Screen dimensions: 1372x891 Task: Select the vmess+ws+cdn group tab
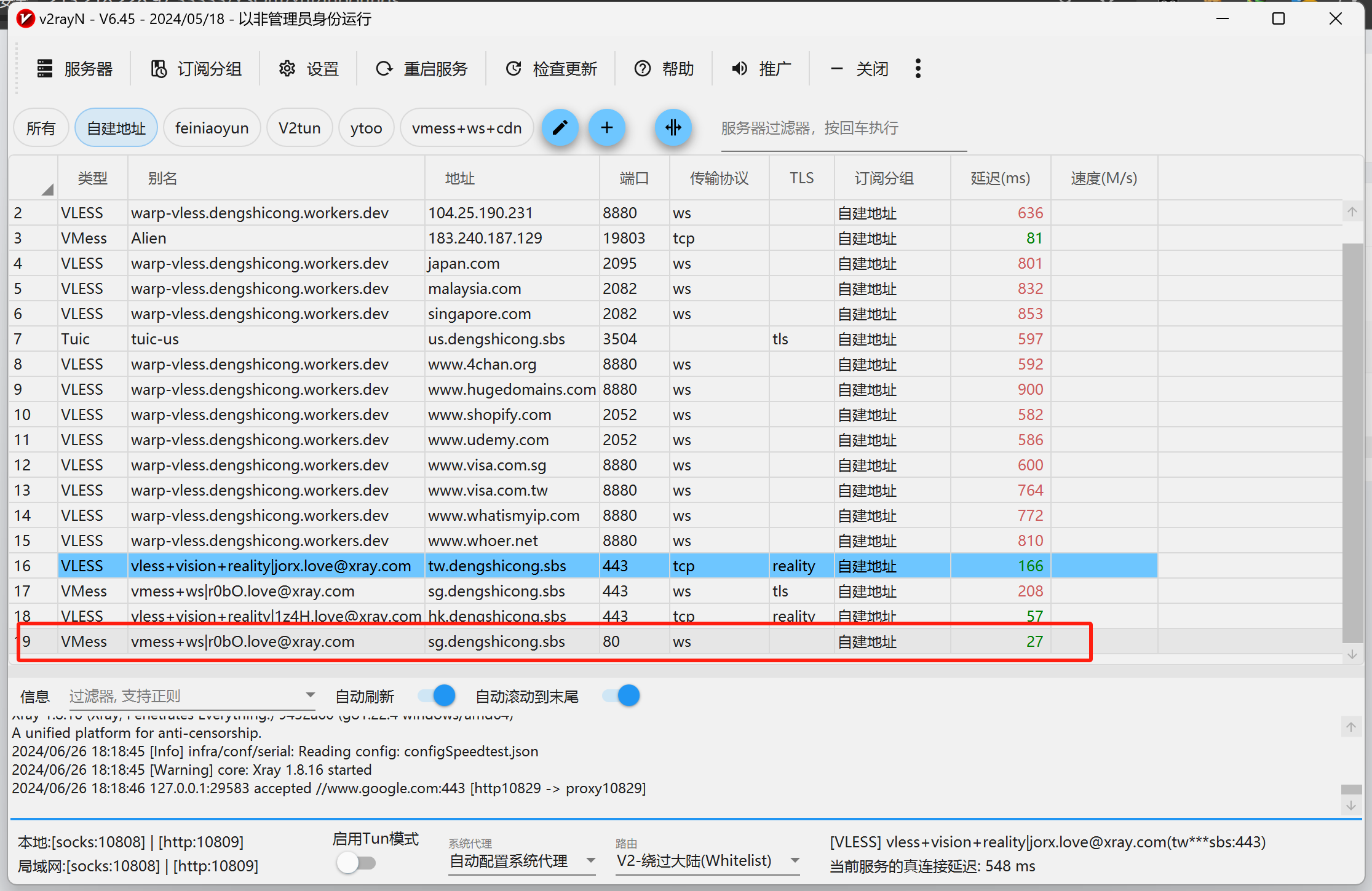coord(466,128)
